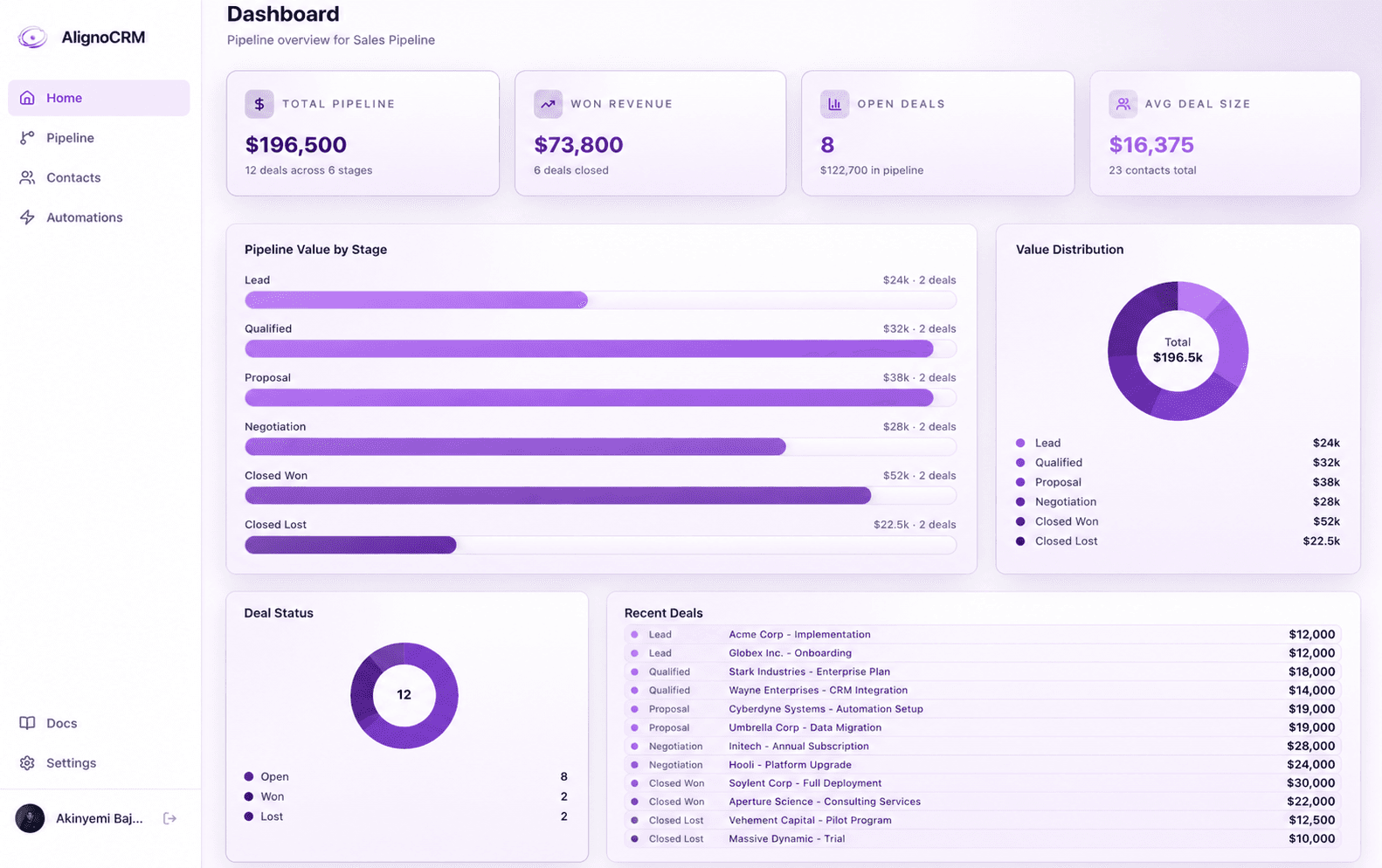Click the logout icon beside Akinyemi
This screenshot has height=868, width=1382.
[x=170, y=818]
